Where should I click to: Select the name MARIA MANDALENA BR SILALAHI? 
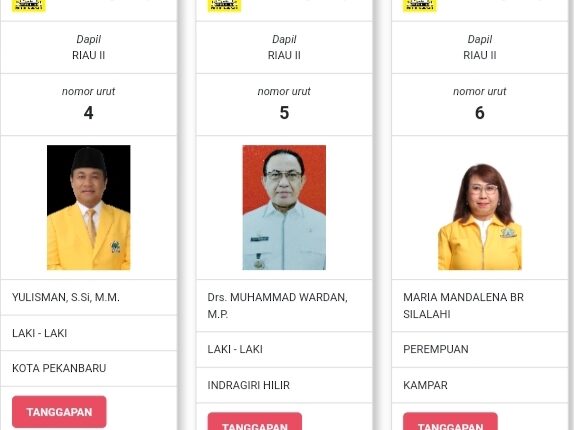tap(463, 306)
